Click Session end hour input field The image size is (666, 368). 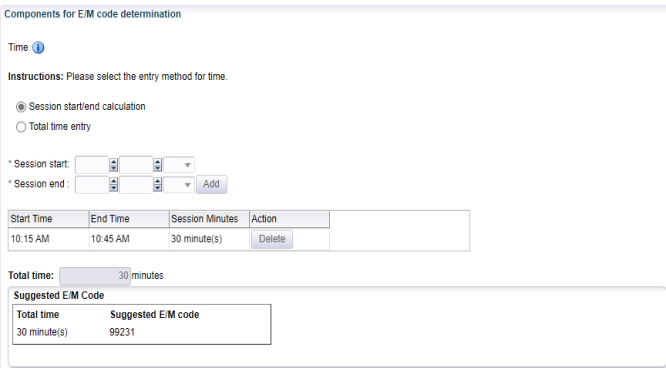pos(92,184)
